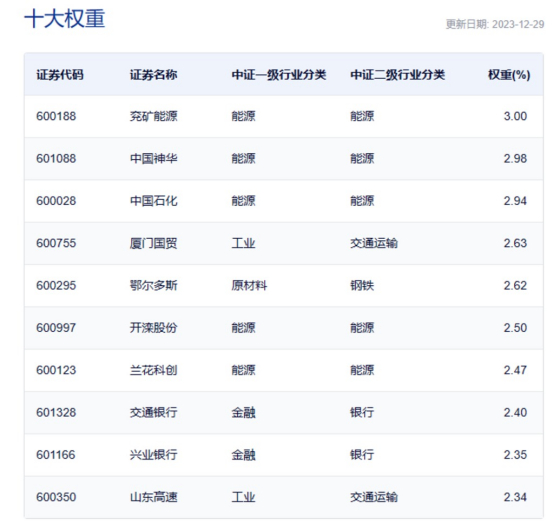The height and width of the screenshot is (525, 554).
Task: Select stock code 600123
Action: [56, 370]
